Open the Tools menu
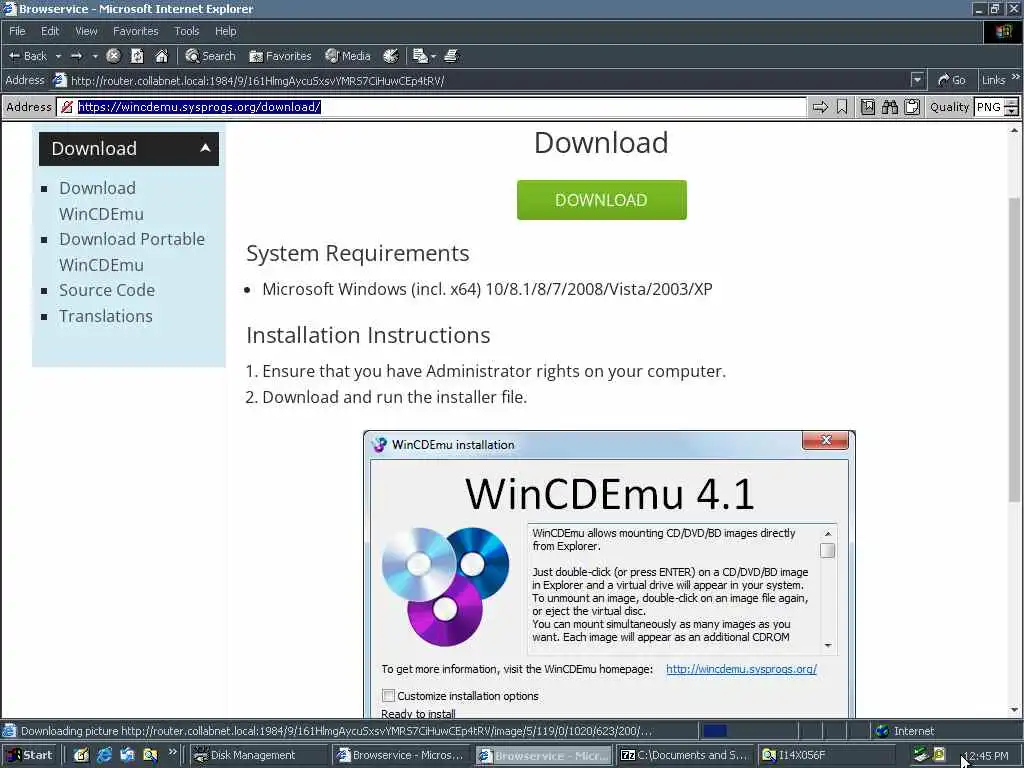Screen dimensions: 1024x768 (x=186, y=31)
